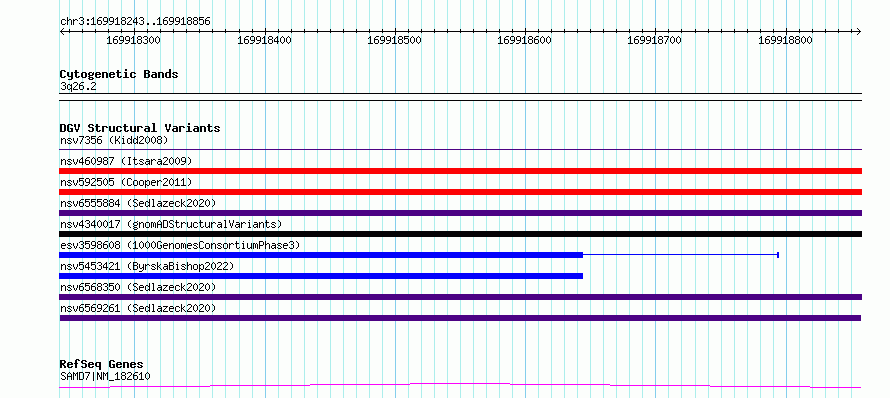The image size is (890, 398).
Task: Click the blue bar for nsv5453421
Action: (321, 276)
